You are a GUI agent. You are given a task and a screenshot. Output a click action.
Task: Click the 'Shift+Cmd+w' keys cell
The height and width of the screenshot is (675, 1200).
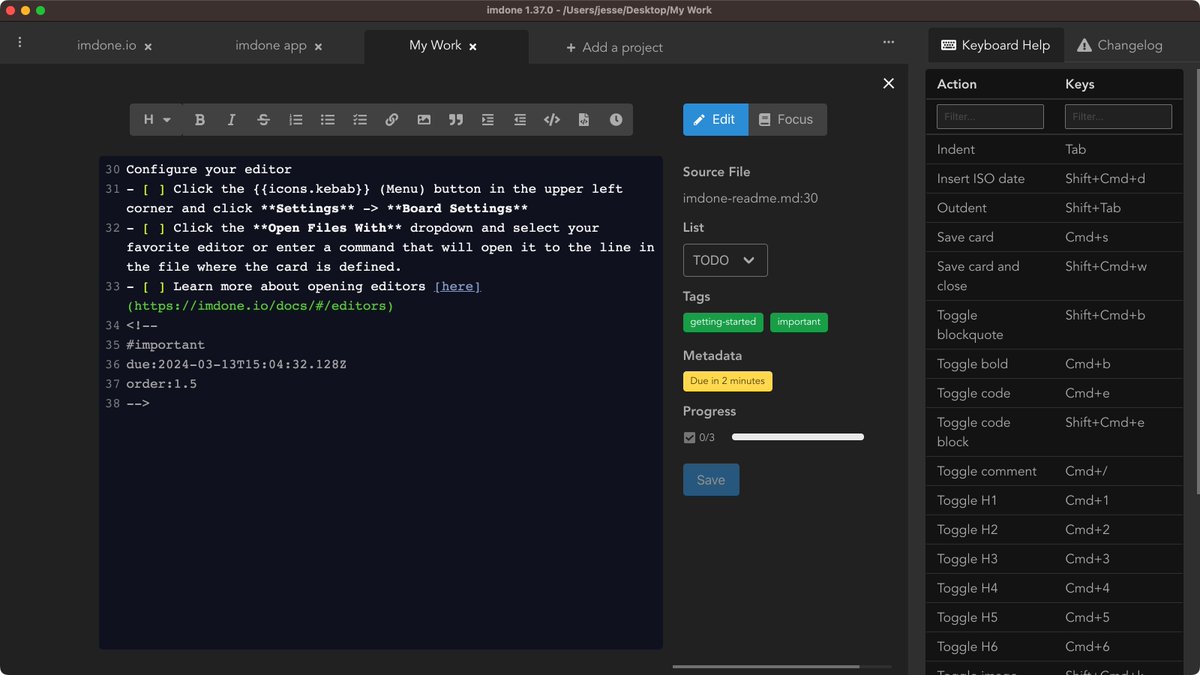(x=1105, y=266)
